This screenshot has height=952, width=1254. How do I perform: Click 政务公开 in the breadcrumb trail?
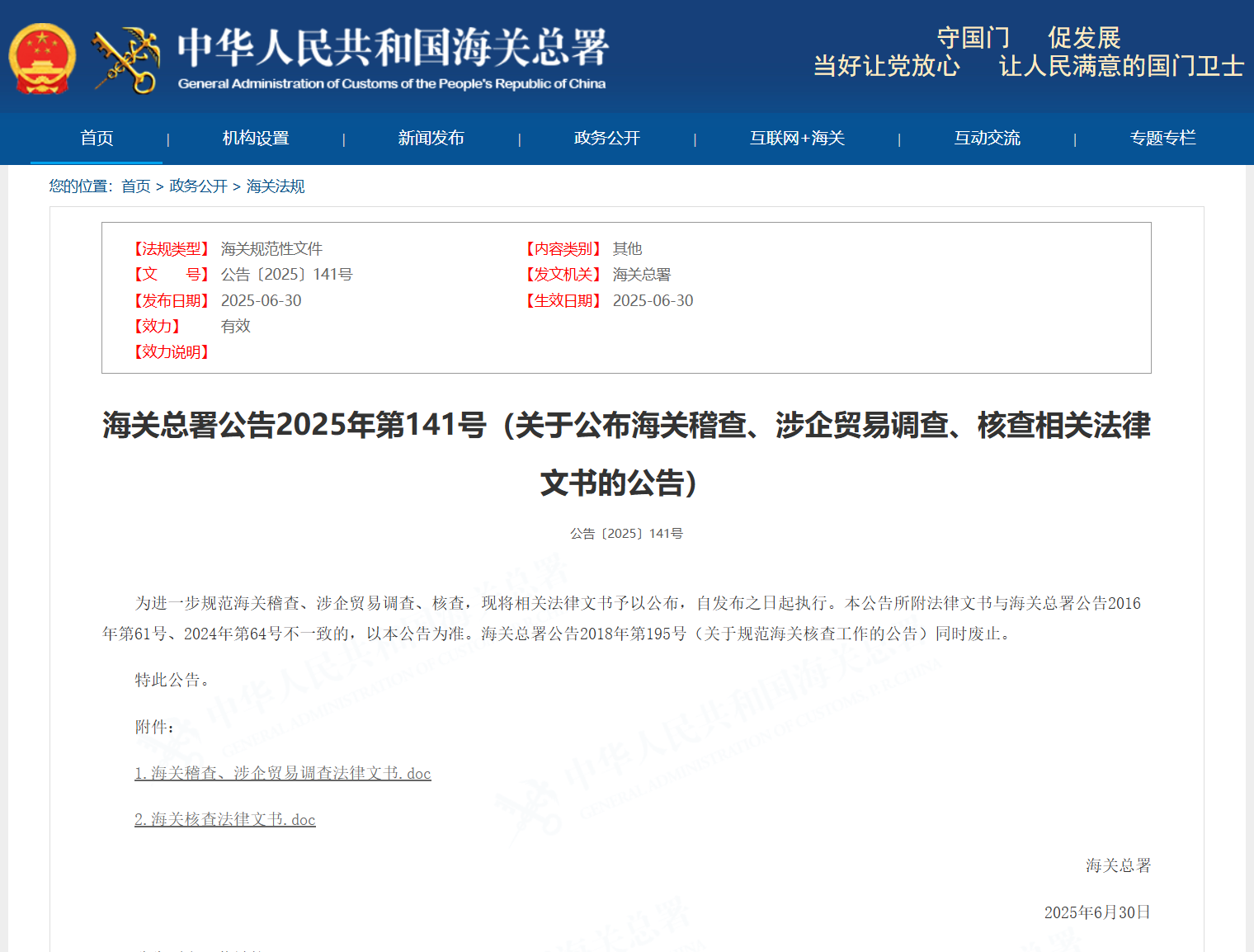[x=198, y=186]
